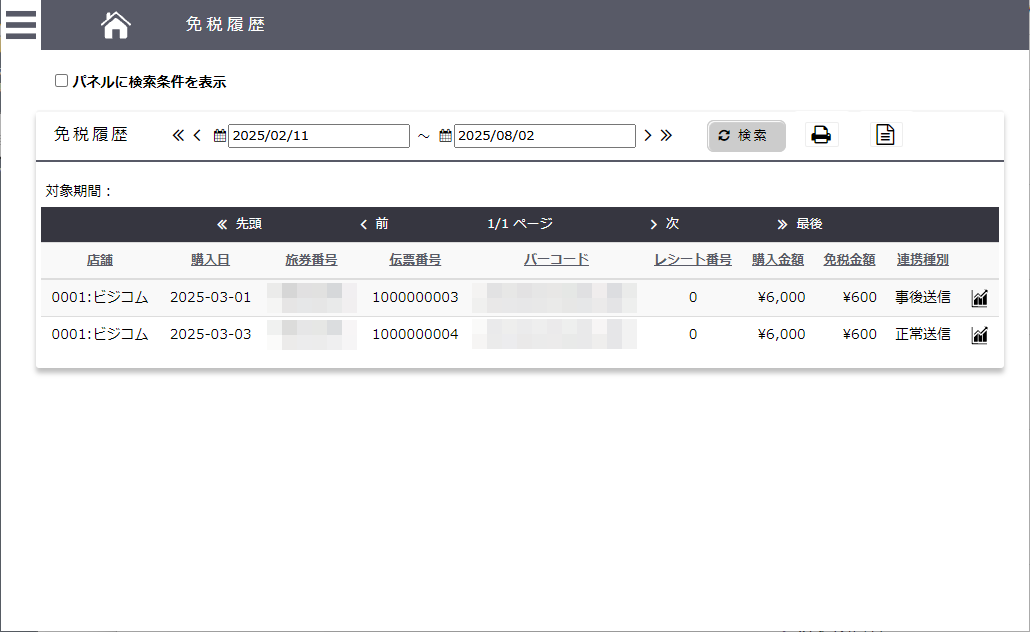Screen dimensions: 1030x632
Task: Click the 検索 search button
Action: (746, 136)
